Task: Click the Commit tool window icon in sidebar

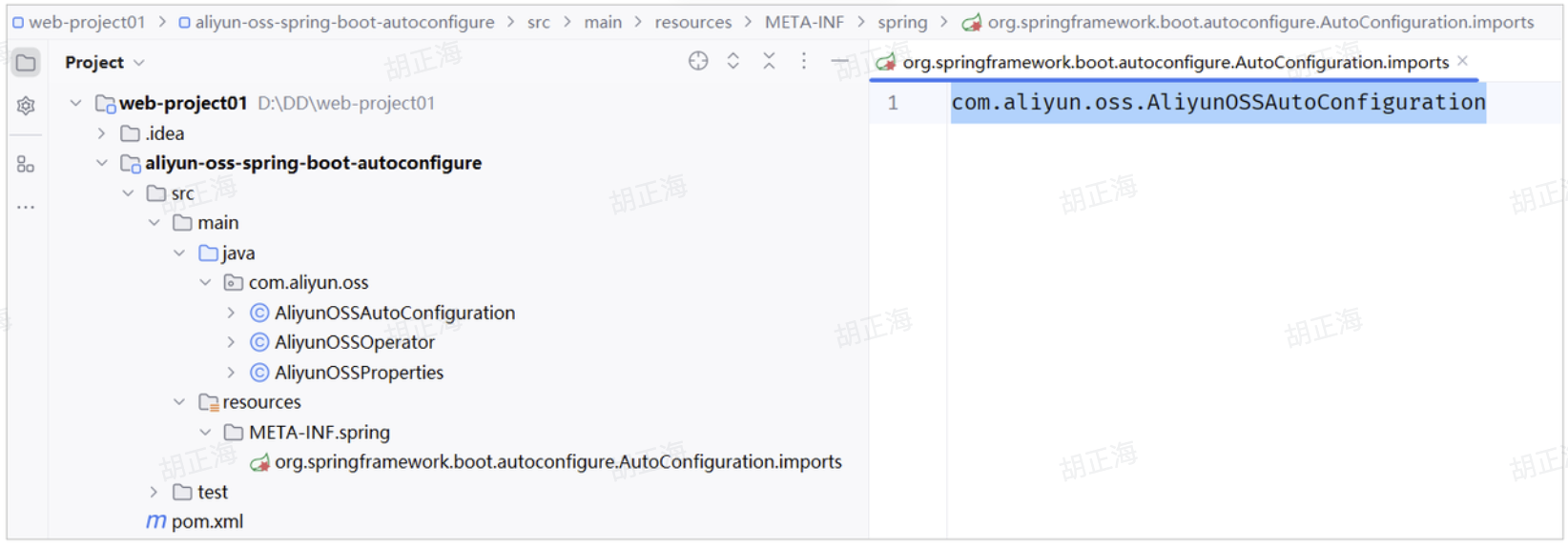Action: 26,106
